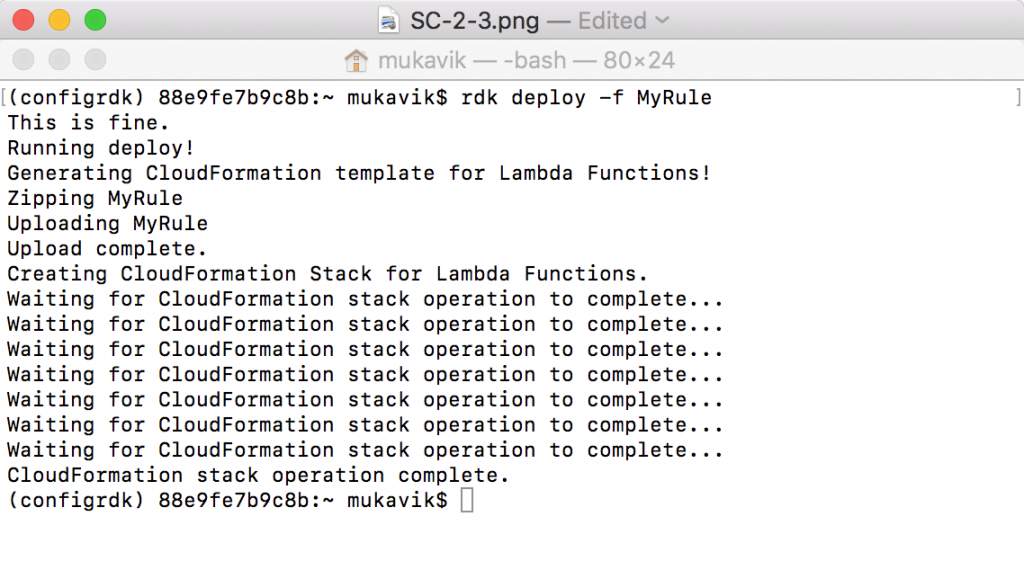The width and height of the screenshot is (1024, 561).
Task: Click the home folder icon in terminal title
Action: 356,60
